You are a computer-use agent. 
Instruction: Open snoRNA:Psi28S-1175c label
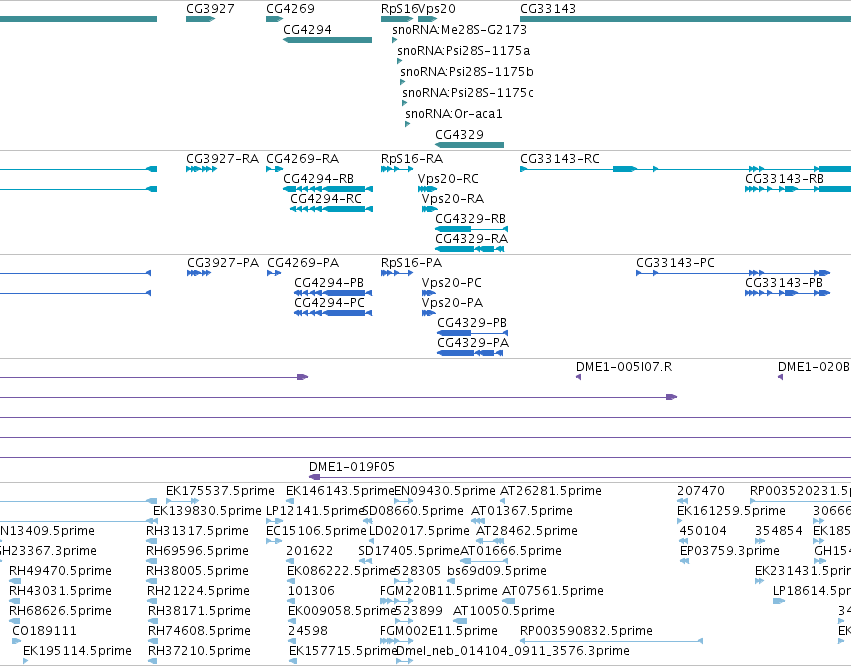click(x=468, y=93)
